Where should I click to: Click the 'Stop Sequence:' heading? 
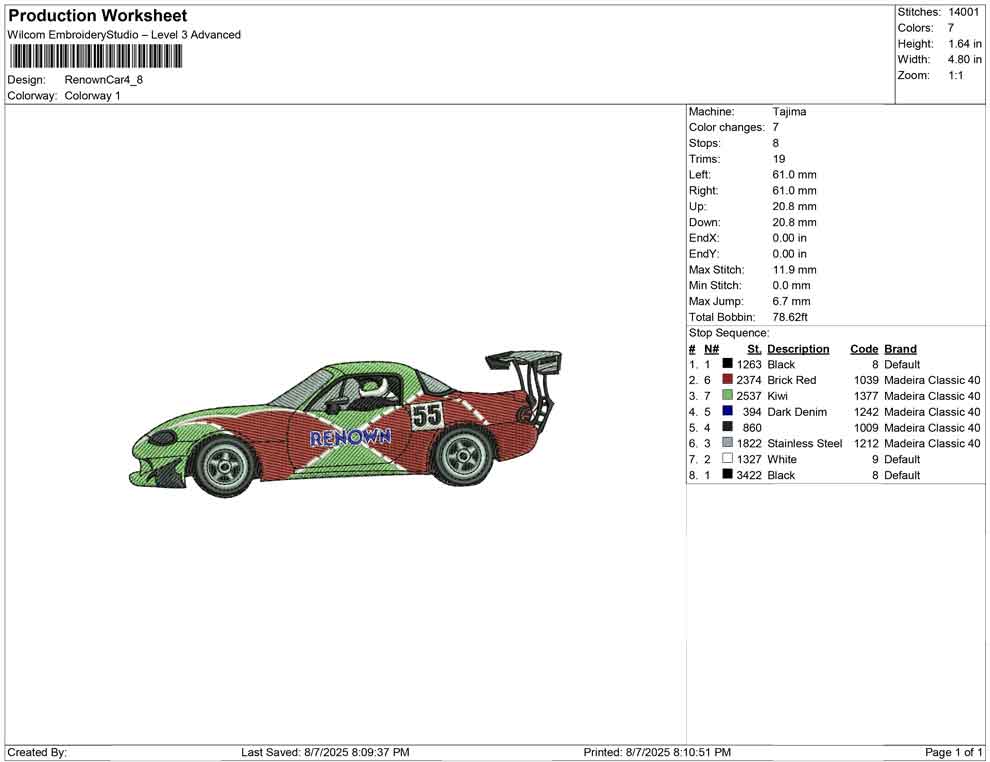click(x=729, y=333)
